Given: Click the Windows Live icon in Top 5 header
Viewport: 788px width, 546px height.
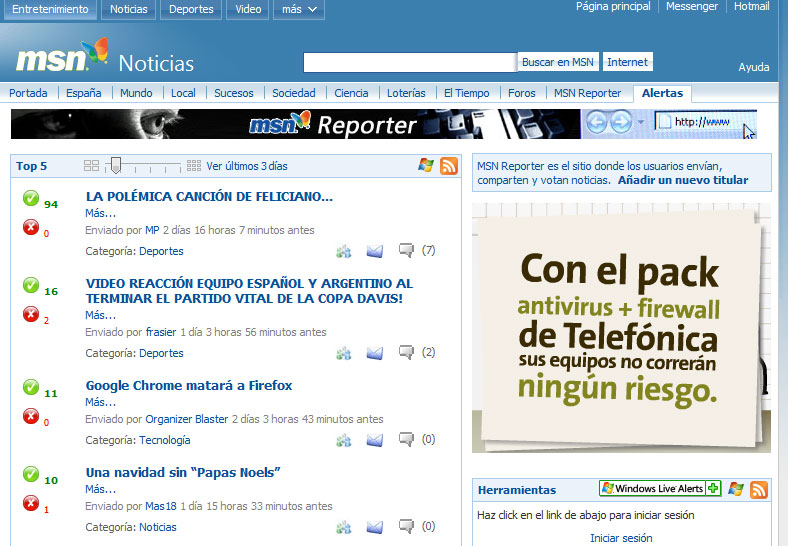Looking at the screenshot, I should (x=426, y=166).
